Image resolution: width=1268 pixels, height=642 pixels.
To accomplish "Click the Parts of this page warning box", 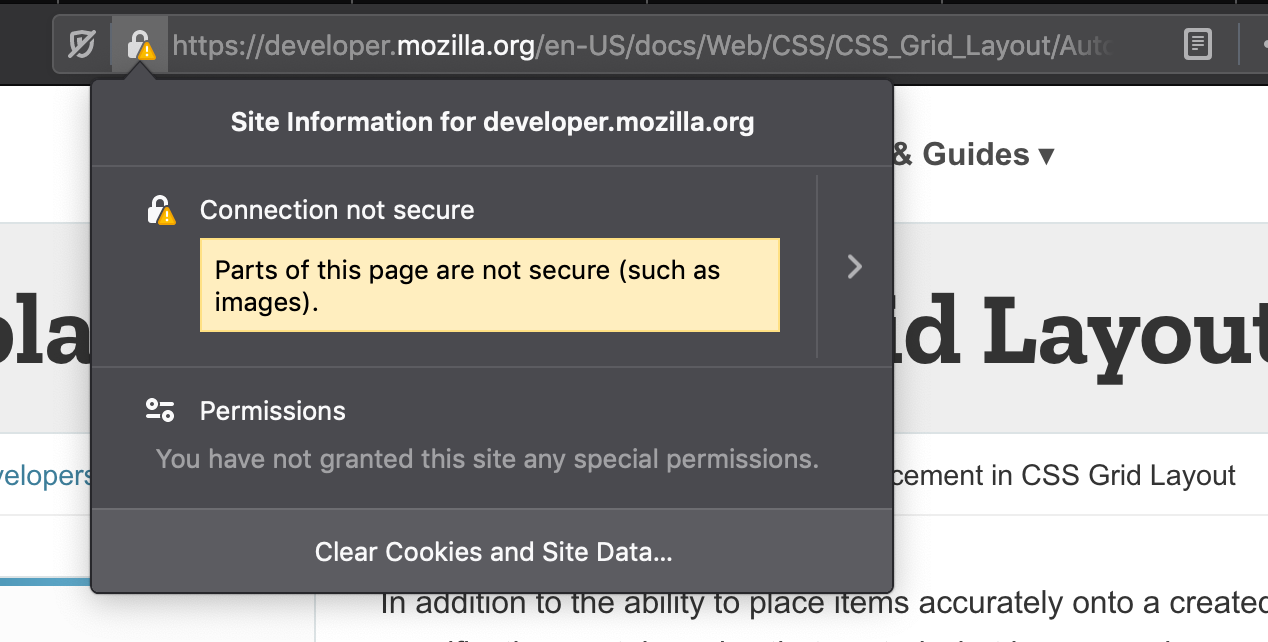I will (490, 285).
